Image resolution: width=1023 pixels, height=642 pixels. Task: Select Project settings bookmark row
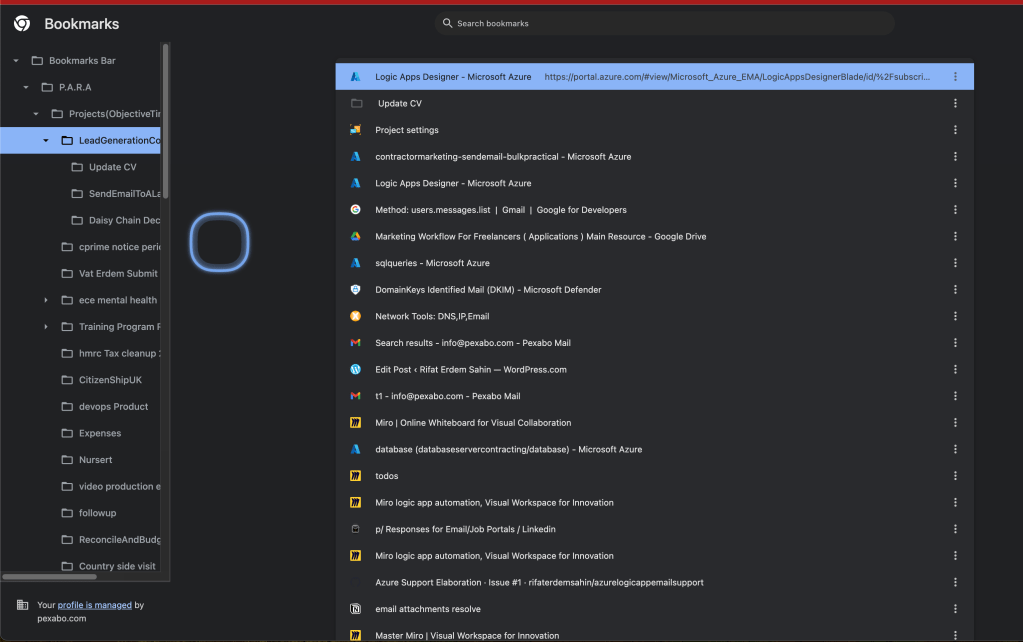point(654,130)
